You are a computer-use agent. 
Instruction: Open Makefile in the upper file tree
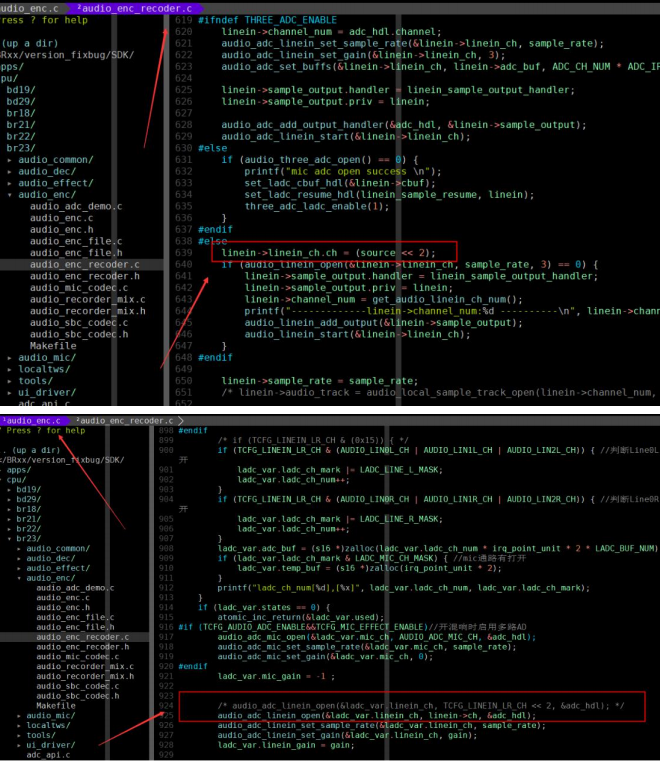click(53, 346)
